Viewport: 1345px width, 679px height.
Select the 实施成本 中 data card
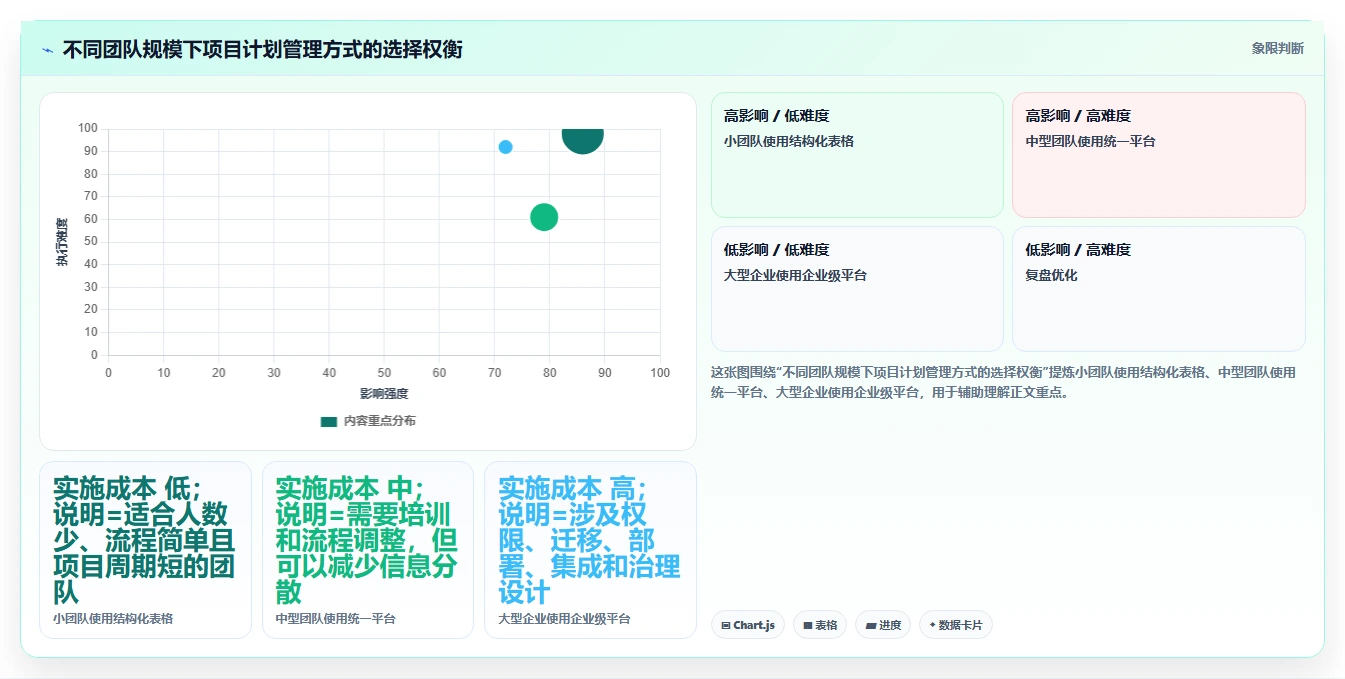click(x=368, y=549)
